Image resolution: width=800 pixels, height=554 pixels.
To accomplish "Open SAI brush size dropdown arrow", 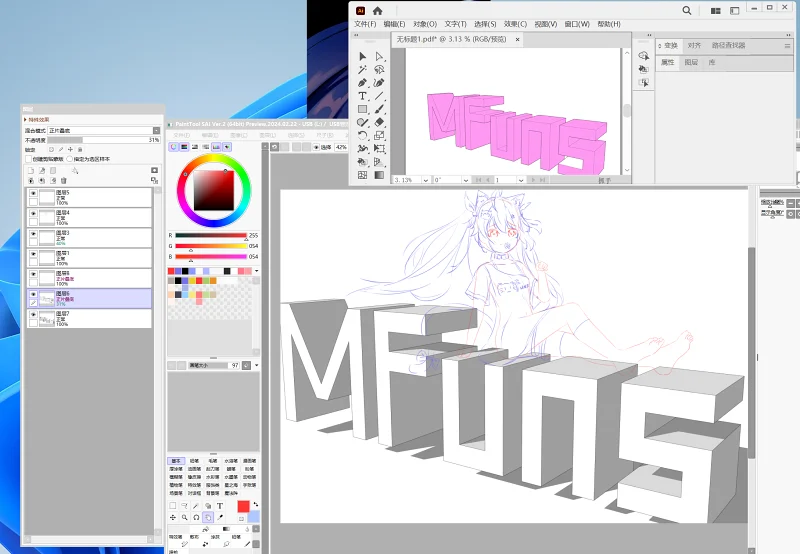I will 257,365.
